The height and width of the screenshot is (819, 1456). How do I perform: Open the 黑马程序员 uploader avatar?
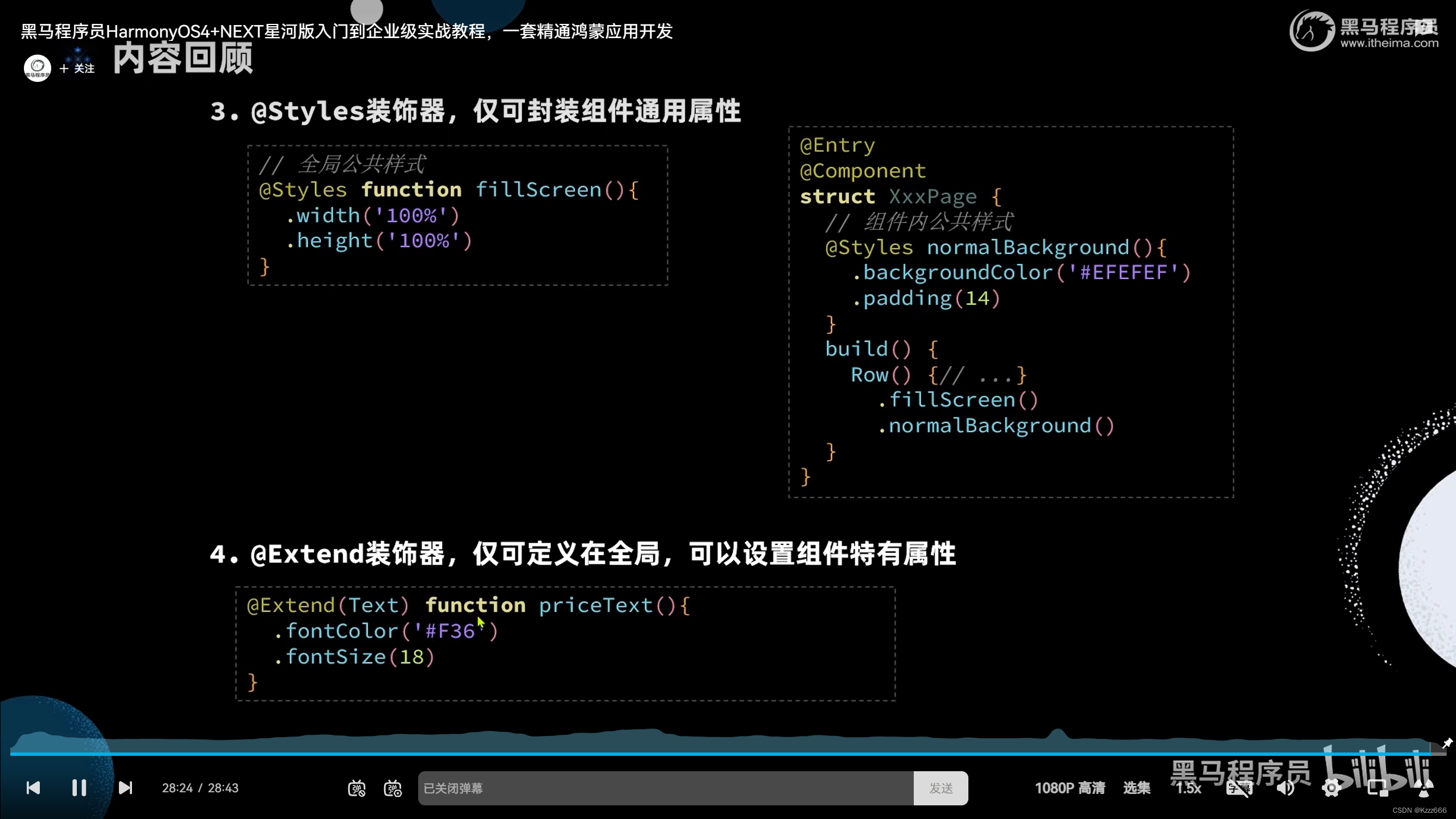pos(38,68)
